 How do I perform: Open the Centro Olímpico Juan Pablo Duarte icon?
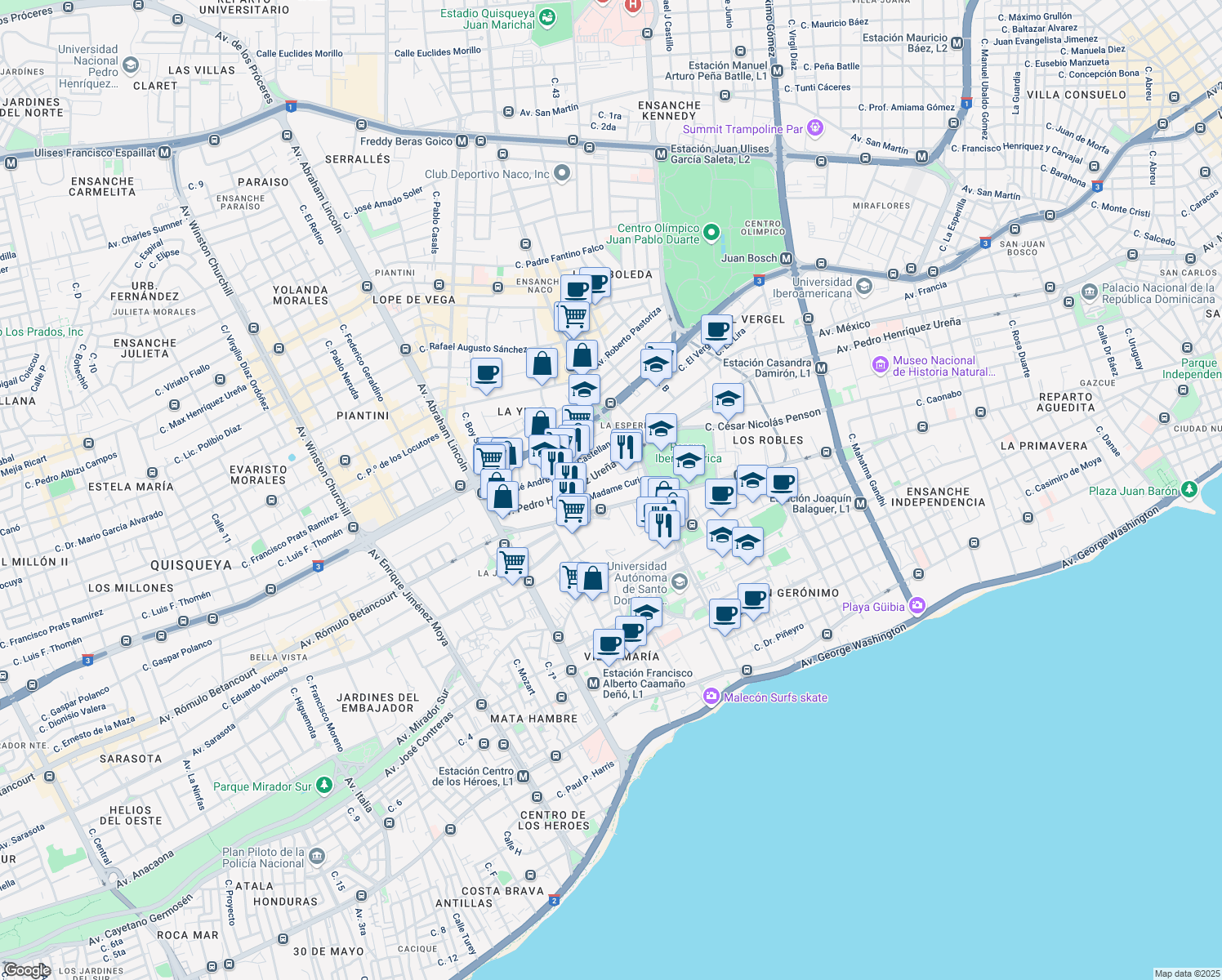click(x=711, y=234)
